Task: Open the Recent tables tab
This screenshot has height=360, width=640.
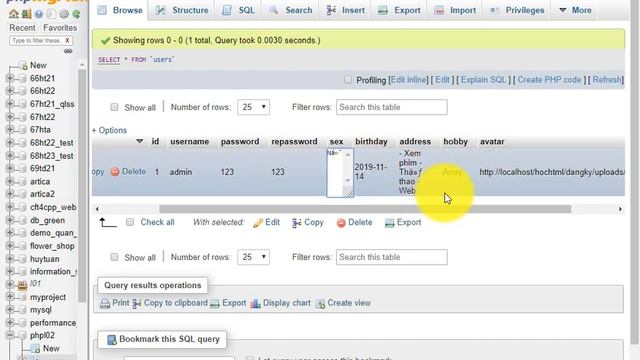Action: (22, 28)
